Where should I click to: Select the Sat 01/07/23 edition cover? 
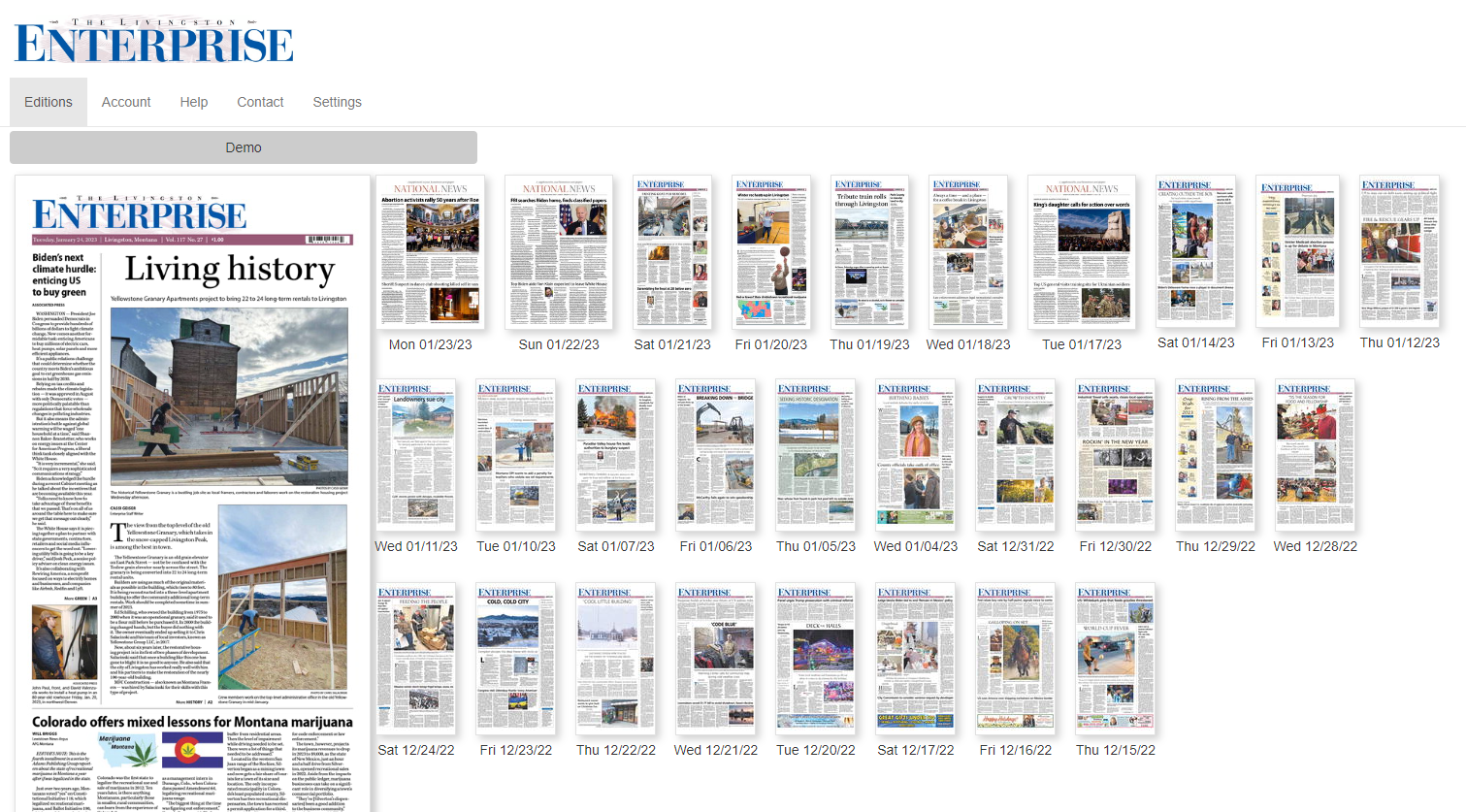(x=616, y=455)
